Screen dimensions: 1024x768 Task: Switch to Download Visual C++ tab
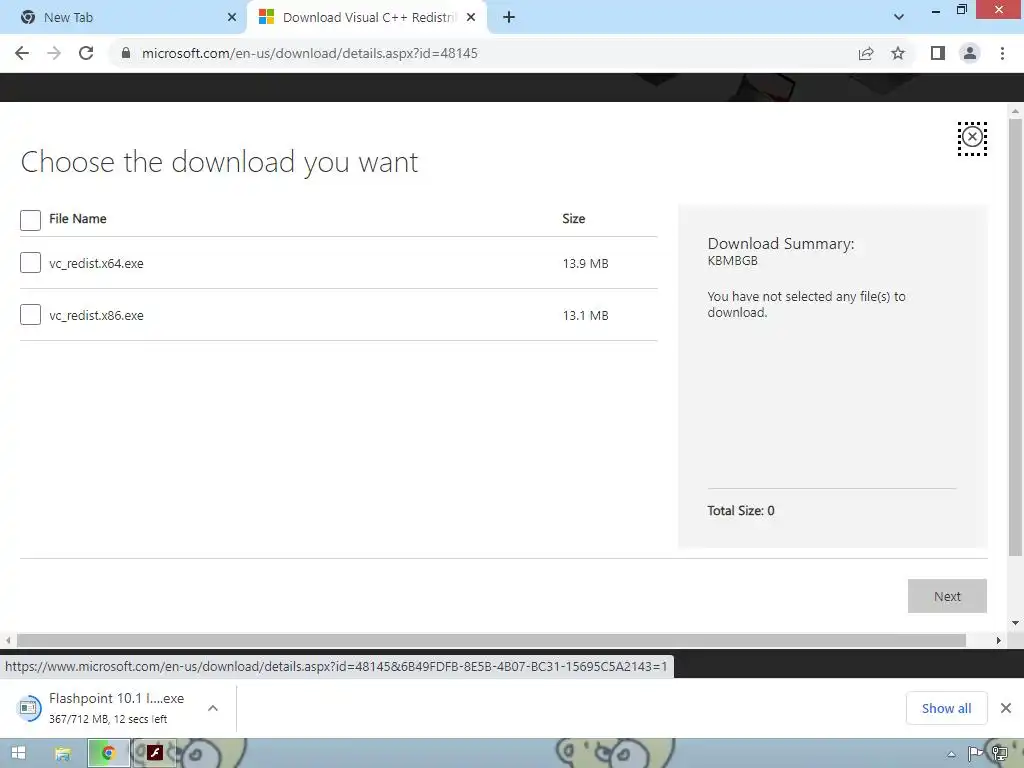(367, 18)
